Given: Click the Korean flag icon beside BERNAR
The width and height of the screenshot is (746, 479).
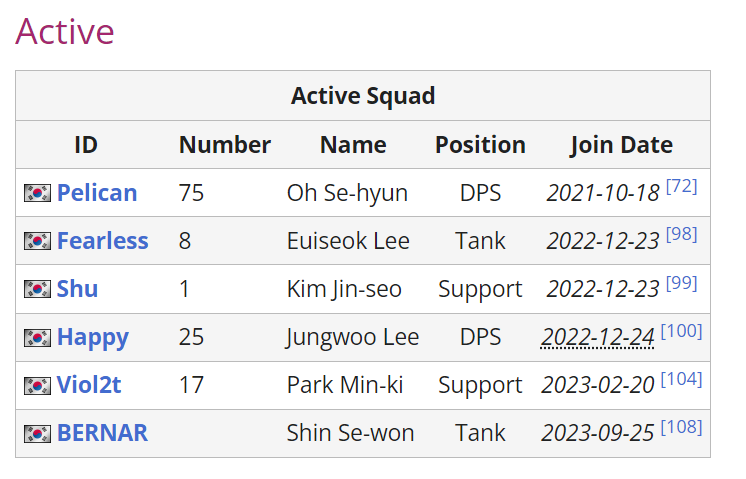Looking at the screenshot, I should (38, 434).
